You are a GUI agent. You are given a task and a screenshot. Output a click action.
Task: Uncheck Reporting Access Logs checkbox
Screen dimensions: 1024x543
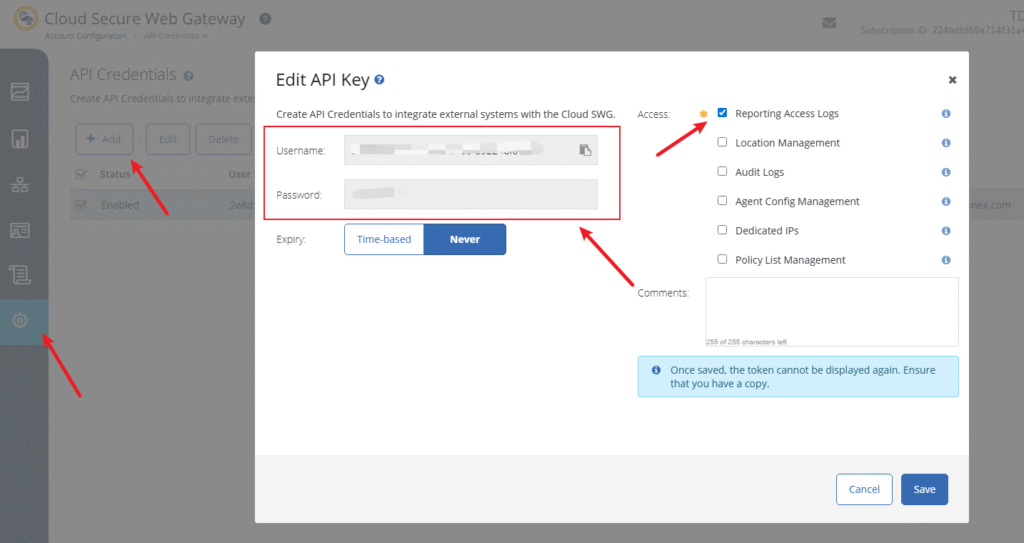tap(722, 113)
